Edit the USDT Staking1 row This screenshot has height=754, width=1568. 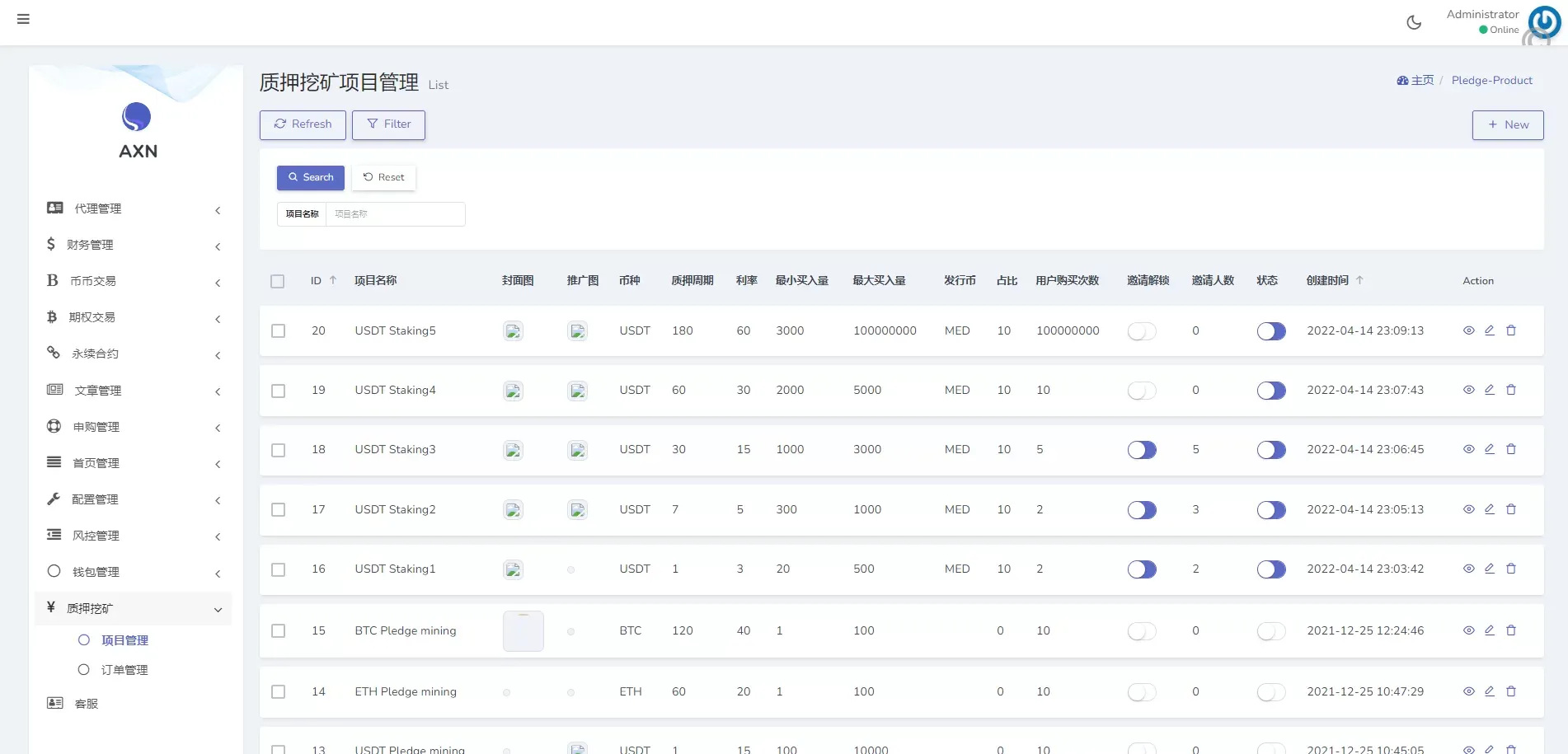click(x=1490, y=569)
